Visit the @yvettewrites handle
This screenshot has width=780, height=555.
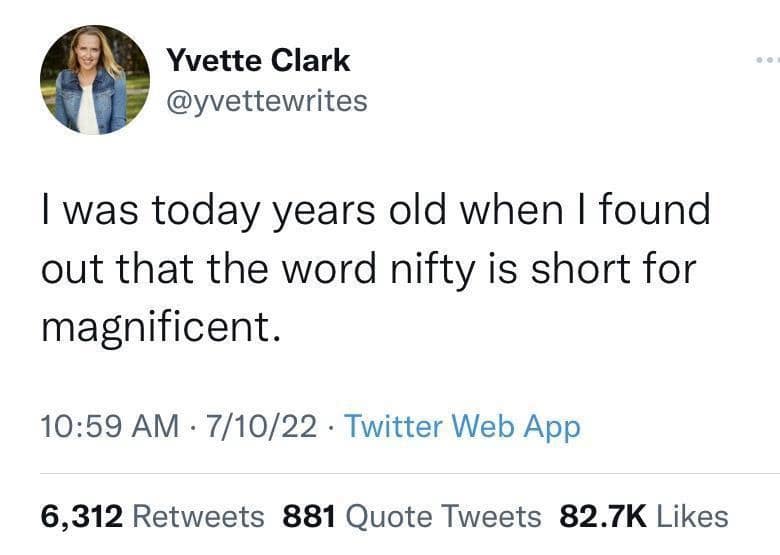265,101
